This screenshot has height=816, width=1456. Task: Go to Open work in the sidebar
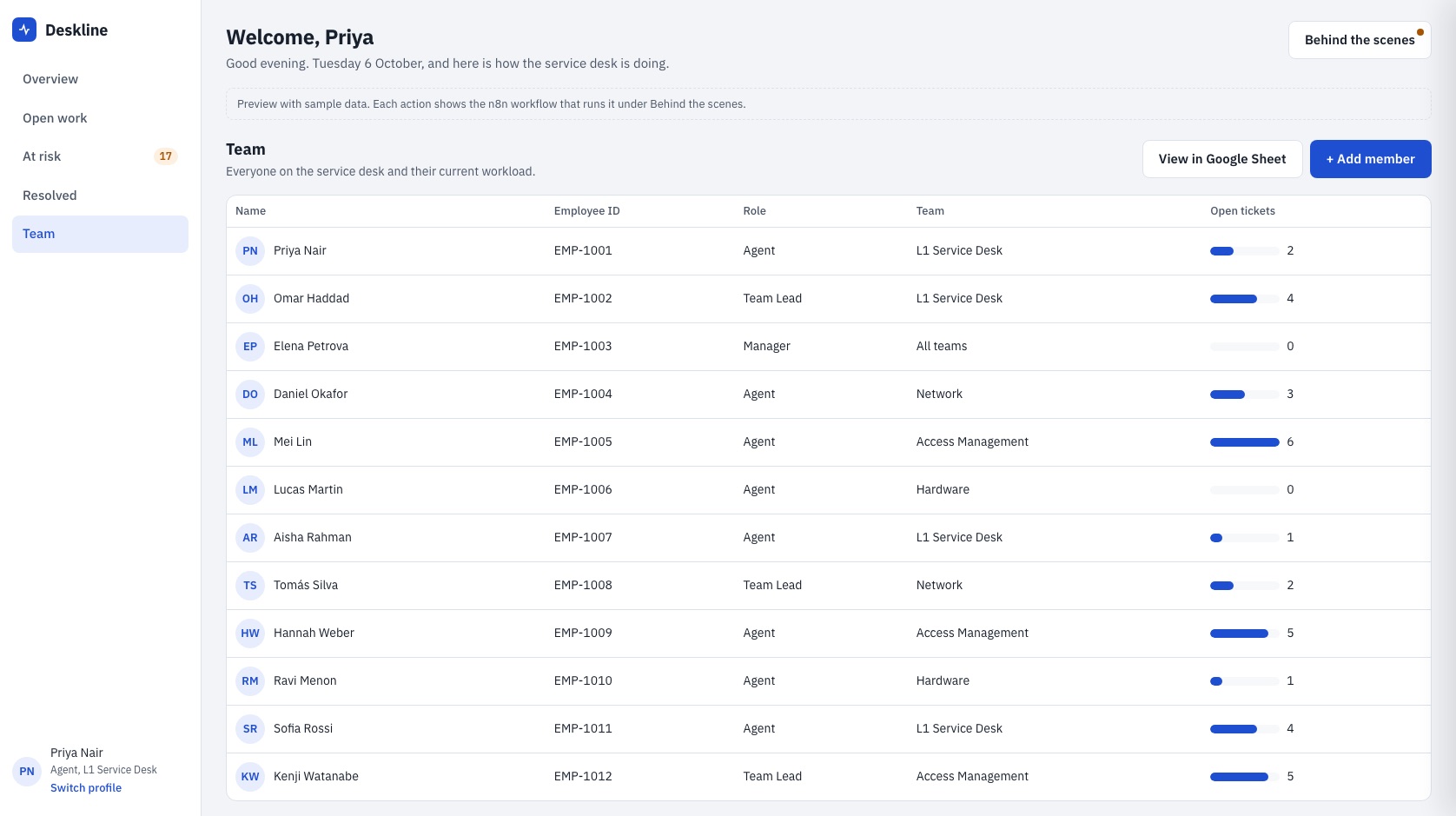pyautogui.click(x=100, y=118)
